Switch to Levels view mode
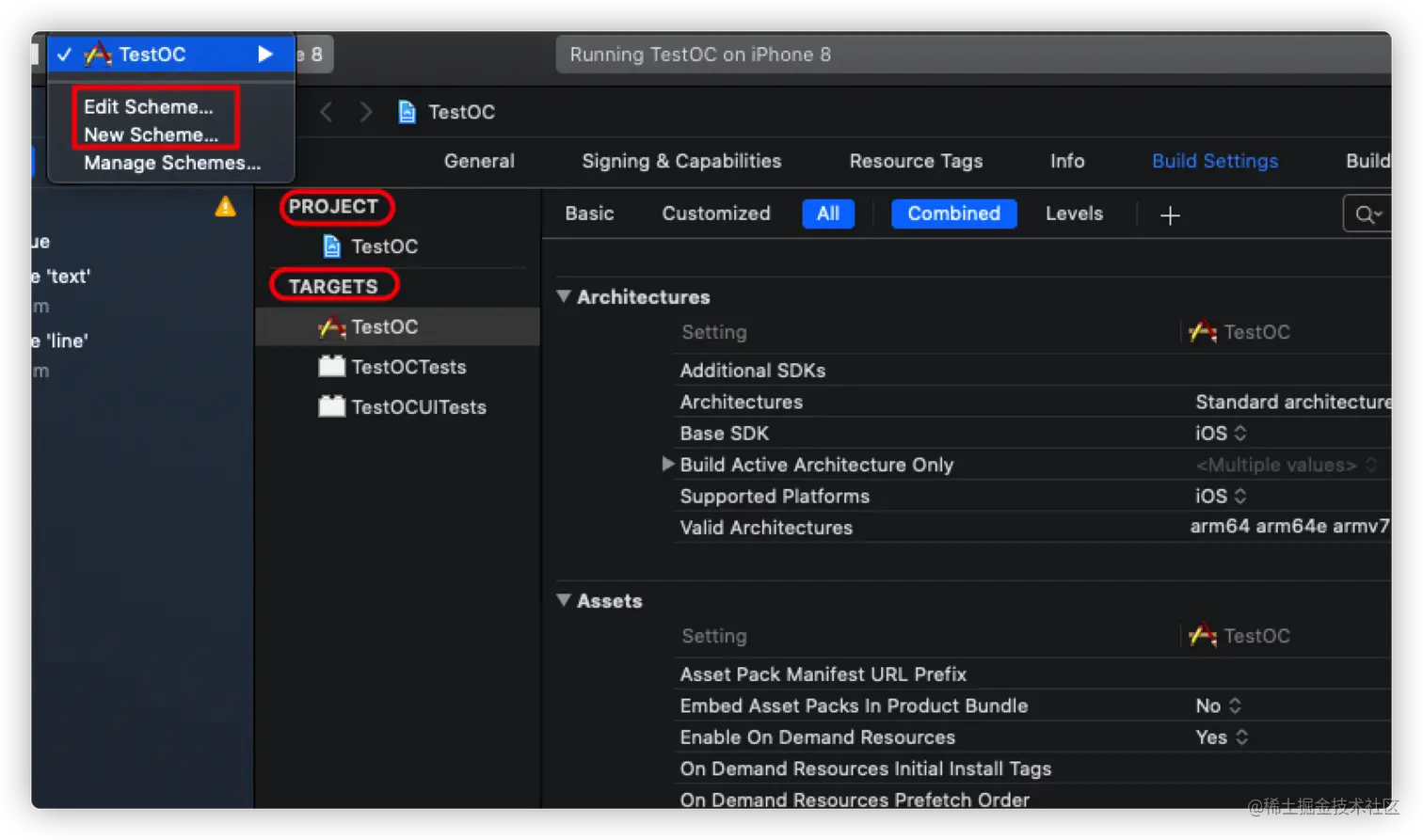The width and height of the screenshot is (1423, 840). pos(1074,214)
